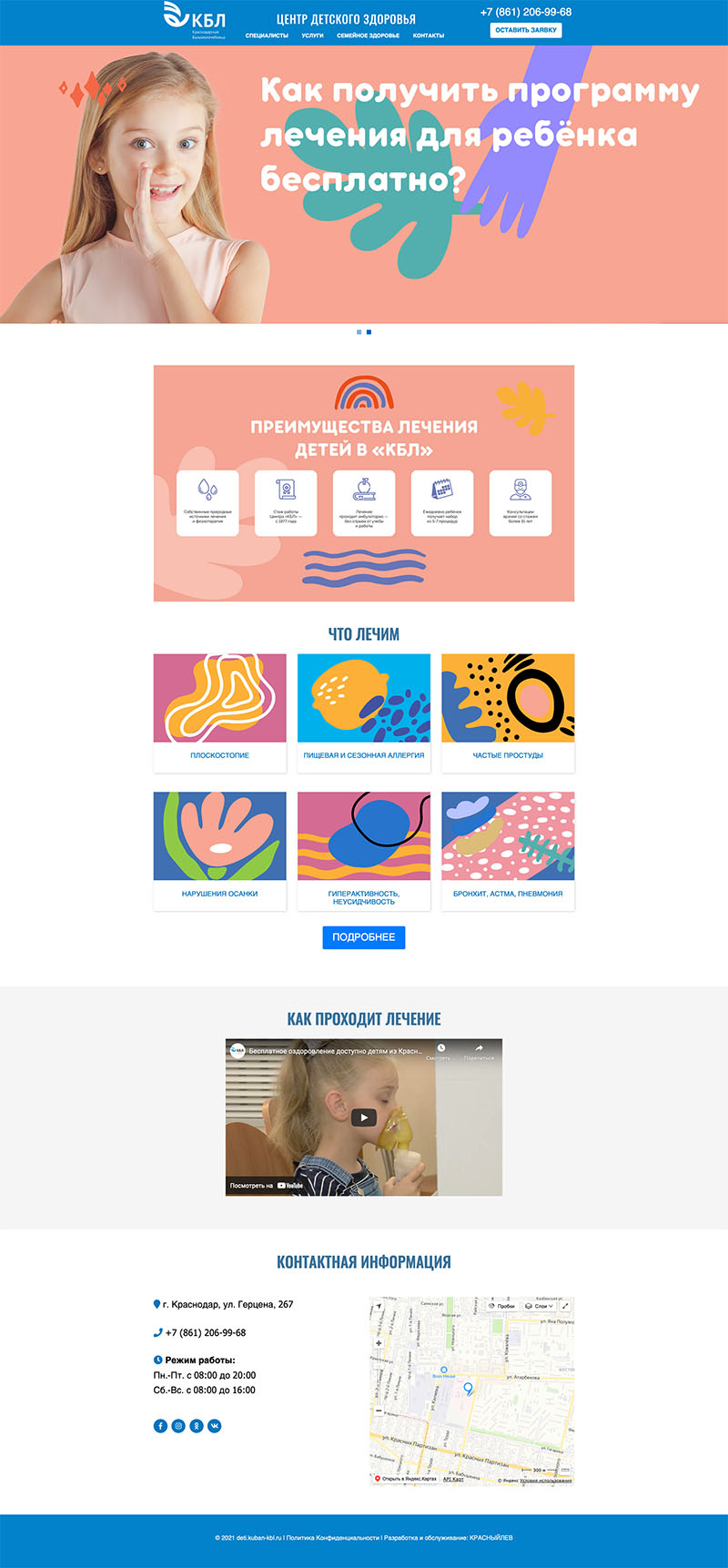Open the Instagram social icon
Image resolution: width=728 pixels, height=1568 pixels.
(x=178, y=1426)
